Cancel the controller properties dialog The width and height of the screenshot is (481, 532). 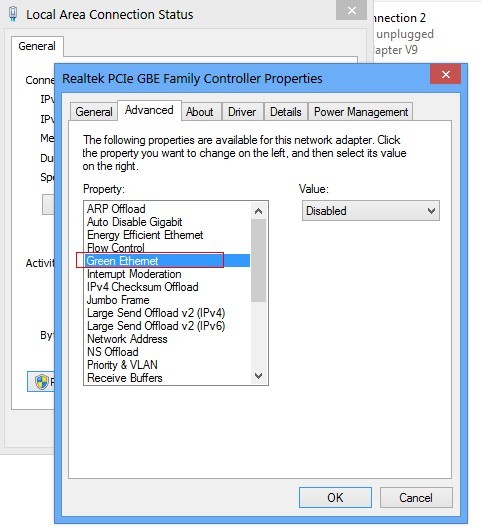416,497
